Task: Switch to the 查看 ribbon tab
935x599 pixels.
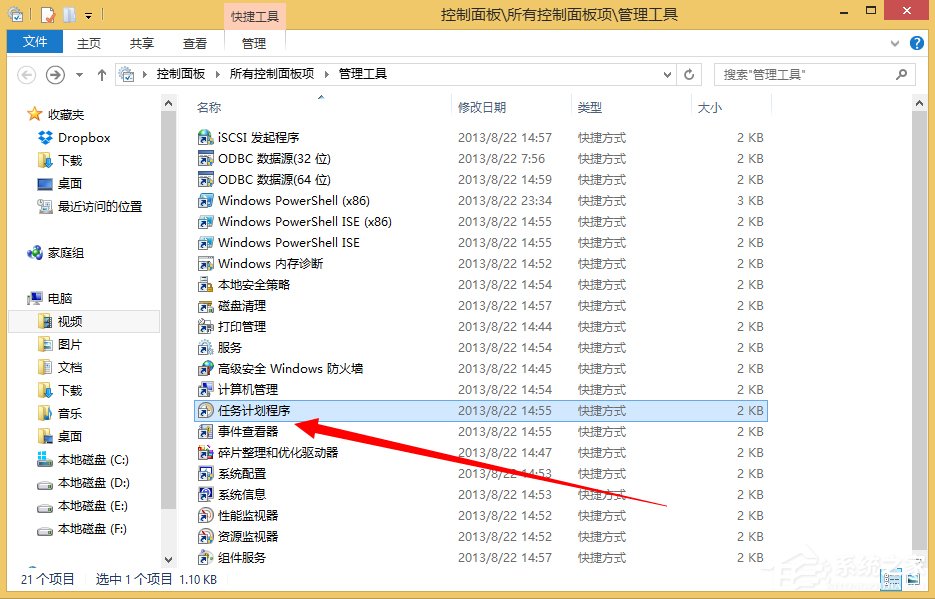Action: [x=194, y=42]
